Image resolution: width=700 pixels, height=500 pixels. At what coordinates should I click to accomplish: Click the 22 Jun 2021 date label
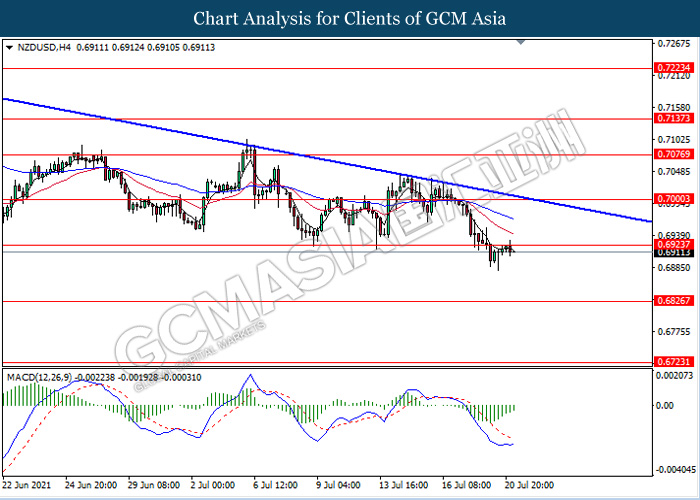pyautogui.click(x=27, y=485)
